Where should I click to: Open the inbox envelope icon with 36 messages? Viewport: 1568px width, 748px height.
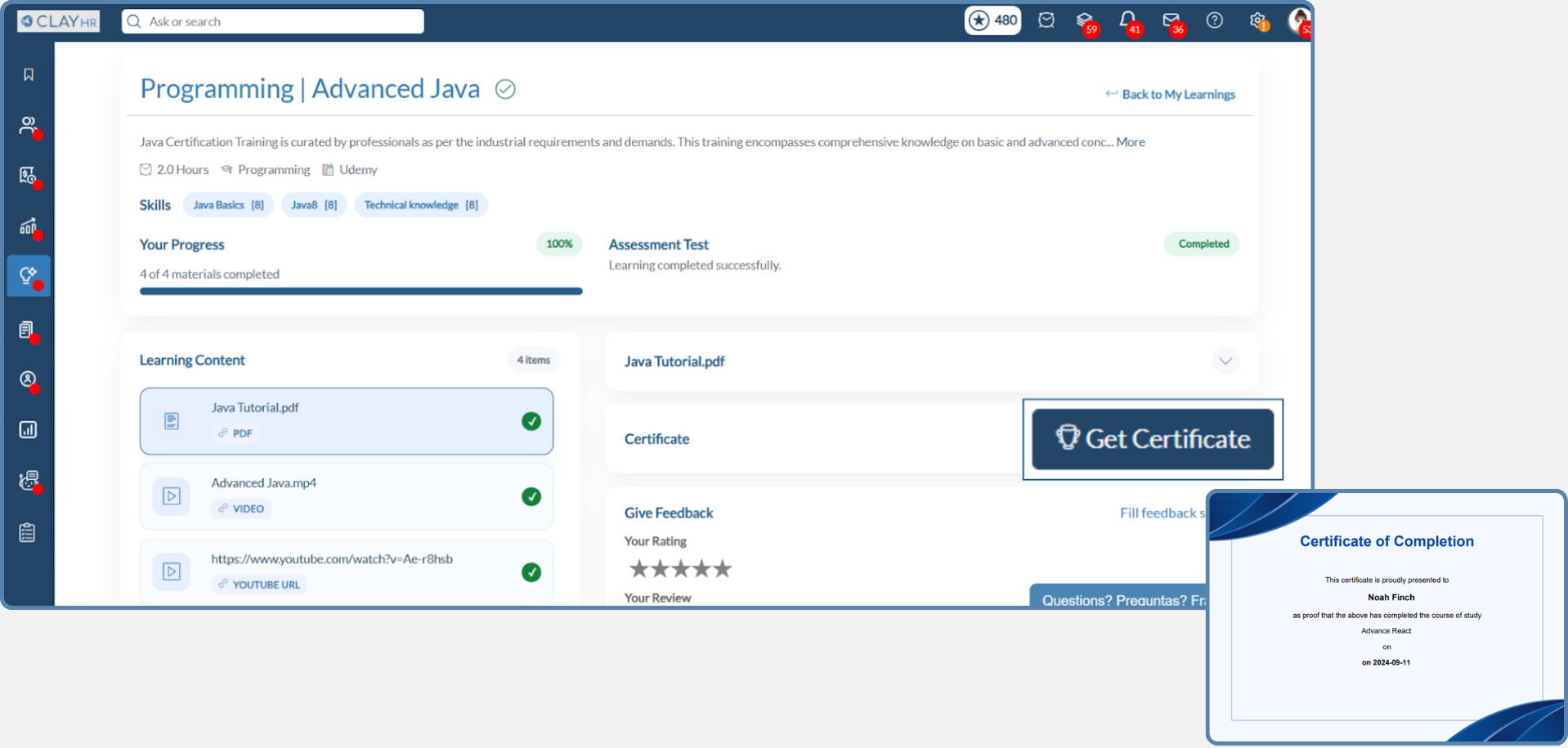click(1172, 20)
